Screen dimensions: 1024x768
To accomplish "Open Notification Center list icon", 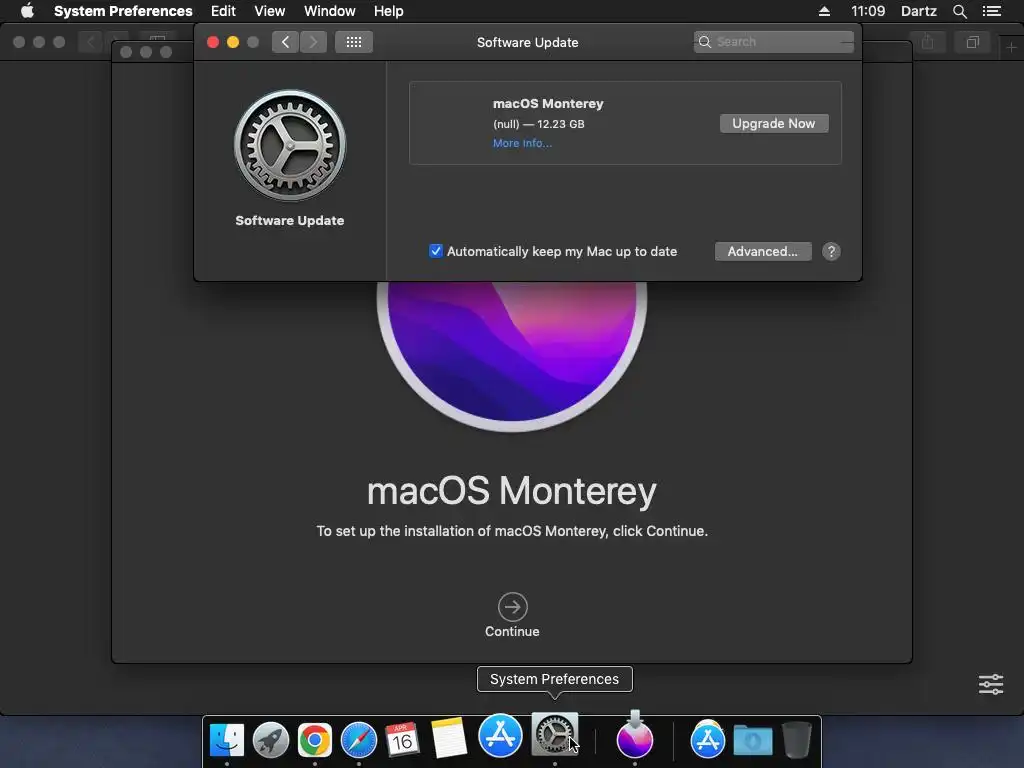I will (992, 11).
